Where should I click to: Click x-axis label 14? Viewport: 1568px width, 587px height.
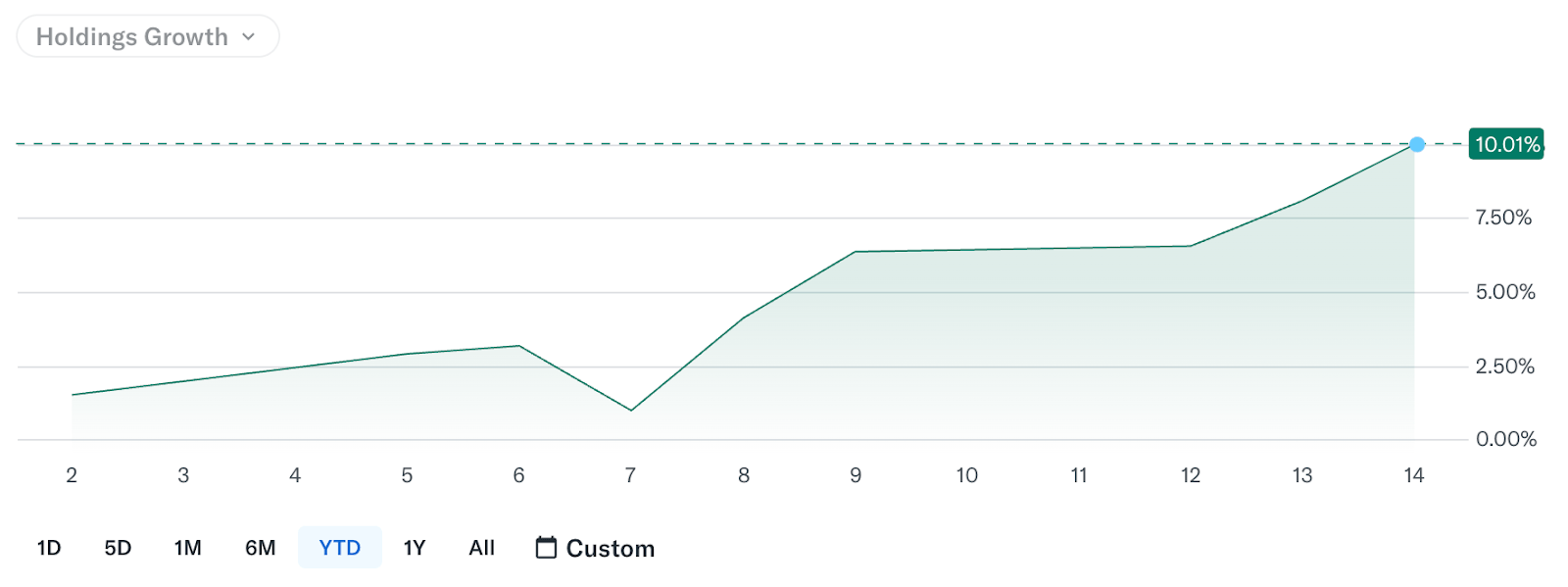1413,475
